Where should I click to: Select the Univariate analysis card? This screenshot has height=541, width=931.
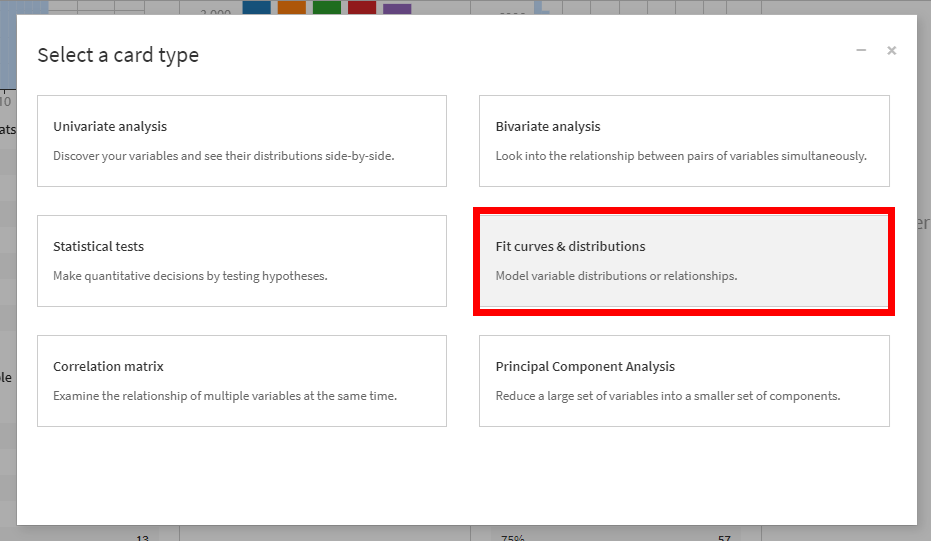pos(242,141)
